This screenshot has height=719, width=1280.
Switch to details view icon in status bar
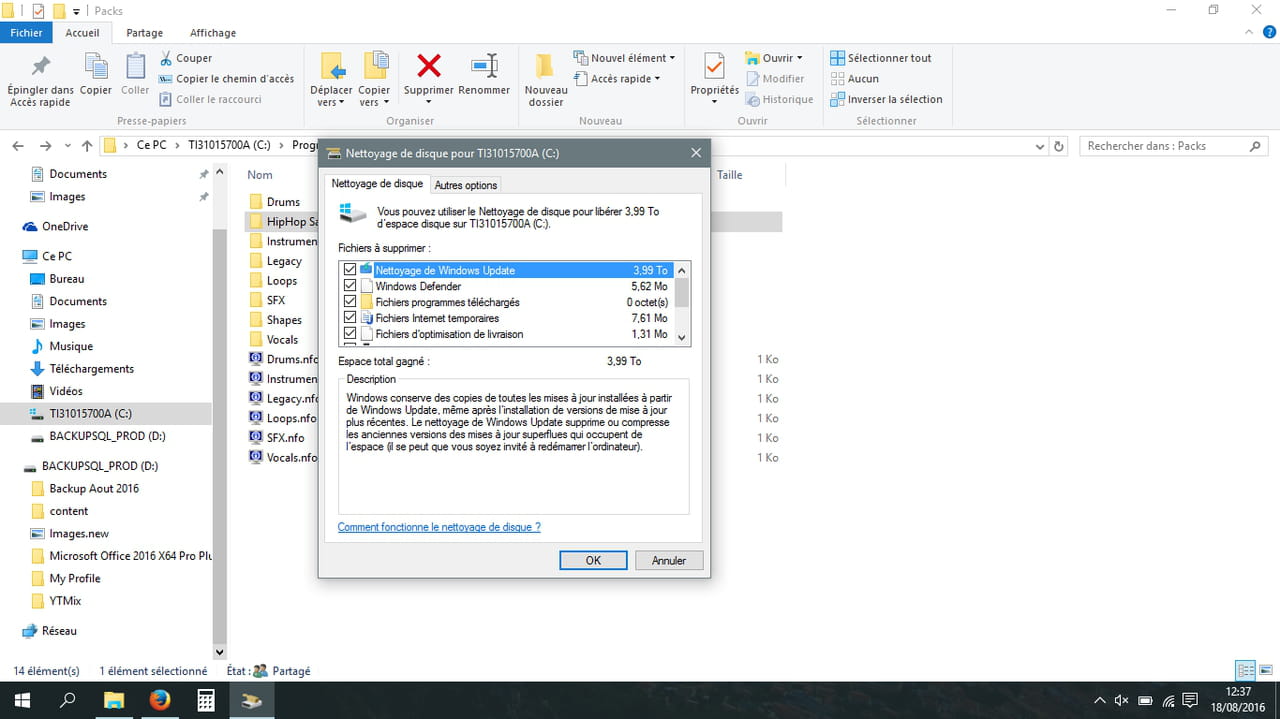1245,670
